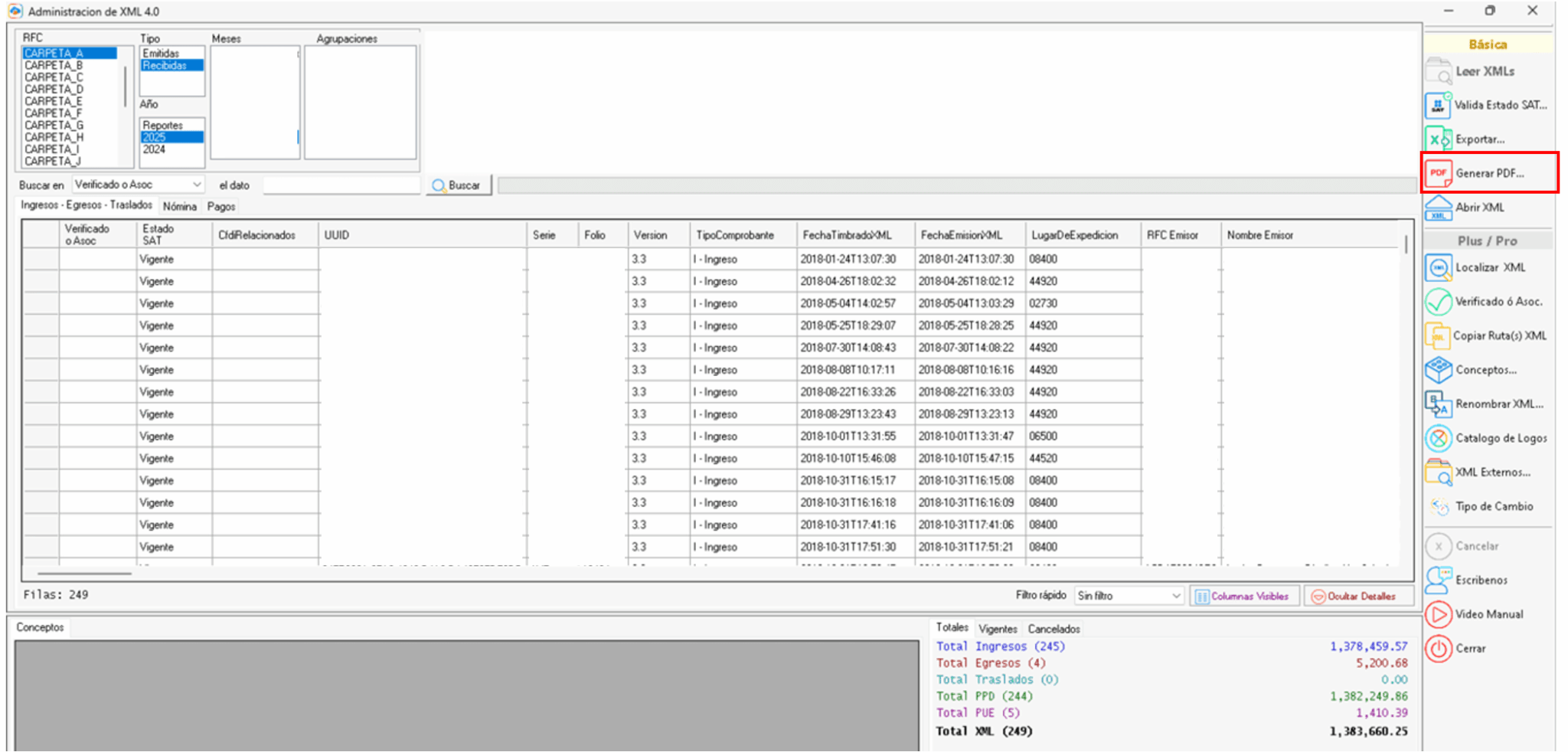
Task: Open the Cancelados totals tab
Action: [x=1053, y=628]
